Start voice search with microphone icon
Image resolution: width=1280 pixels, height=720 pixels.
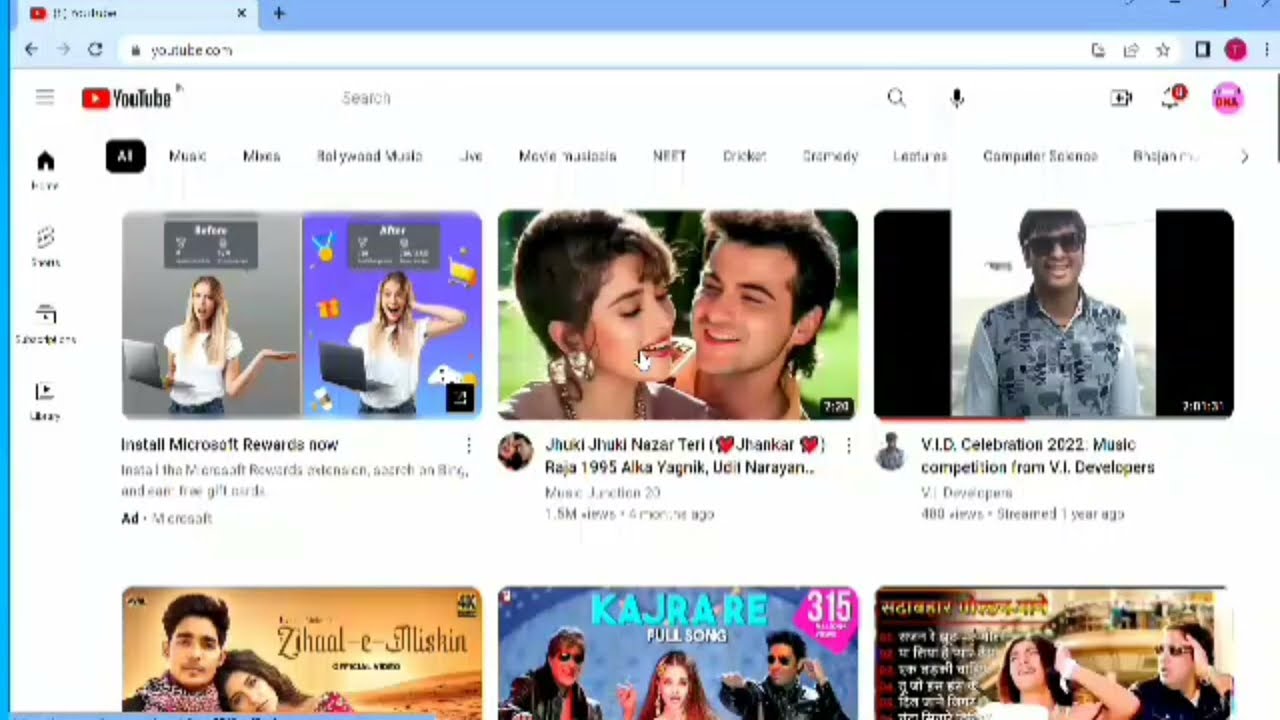coord(957,98)
